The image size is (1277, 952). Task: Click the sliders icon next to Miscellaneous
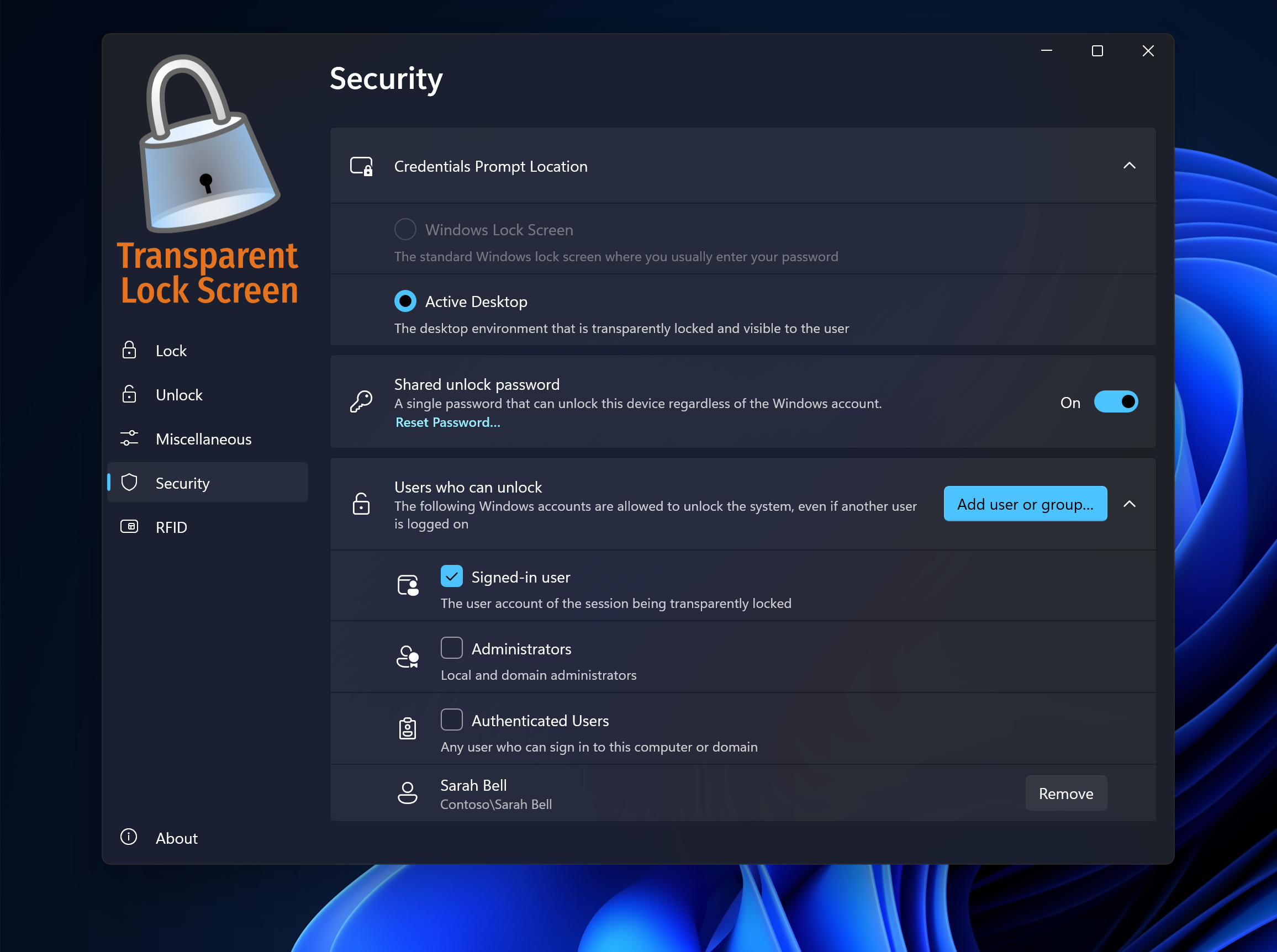(129, 438)
